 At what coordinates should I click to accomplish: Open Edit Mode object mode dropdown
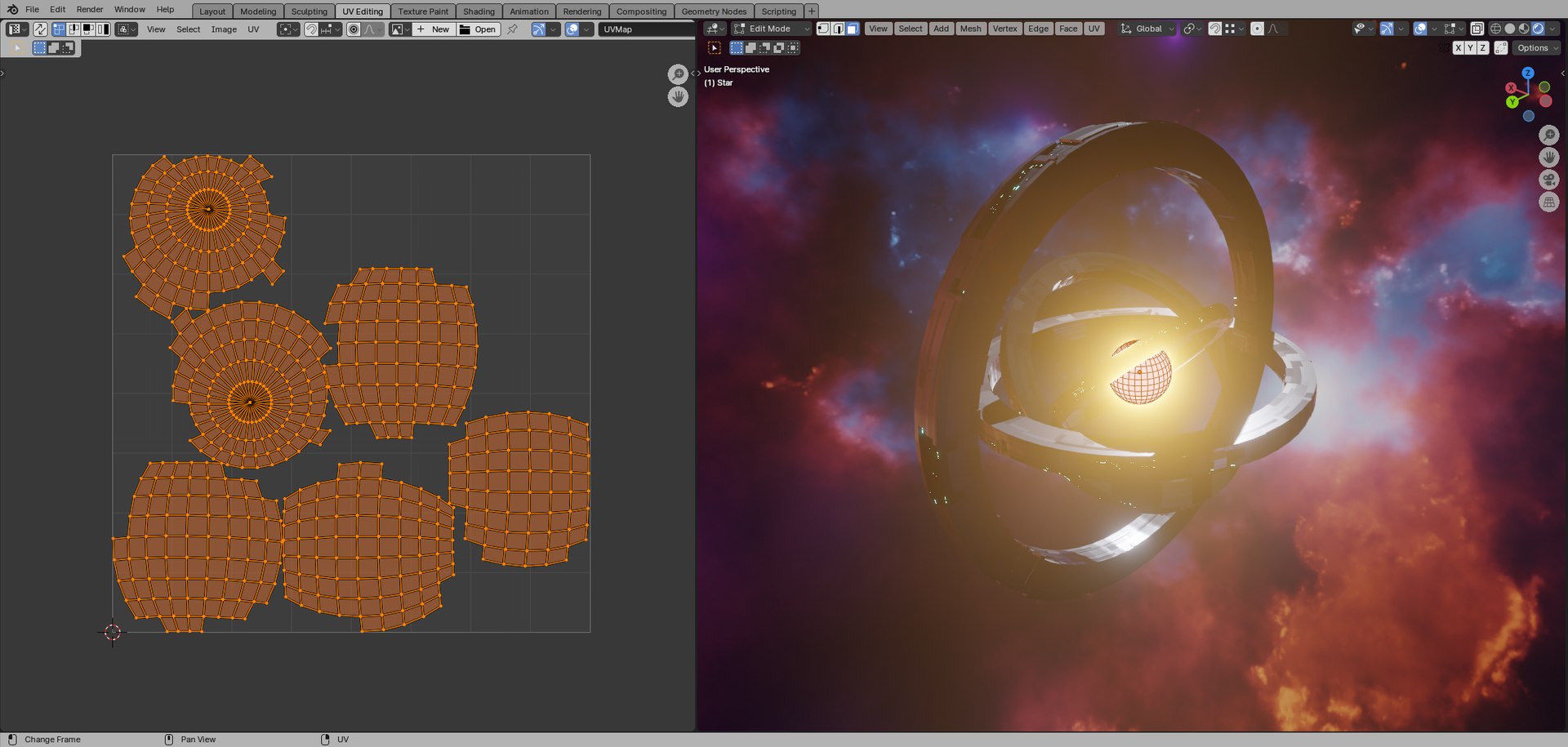tap(773, 29)
